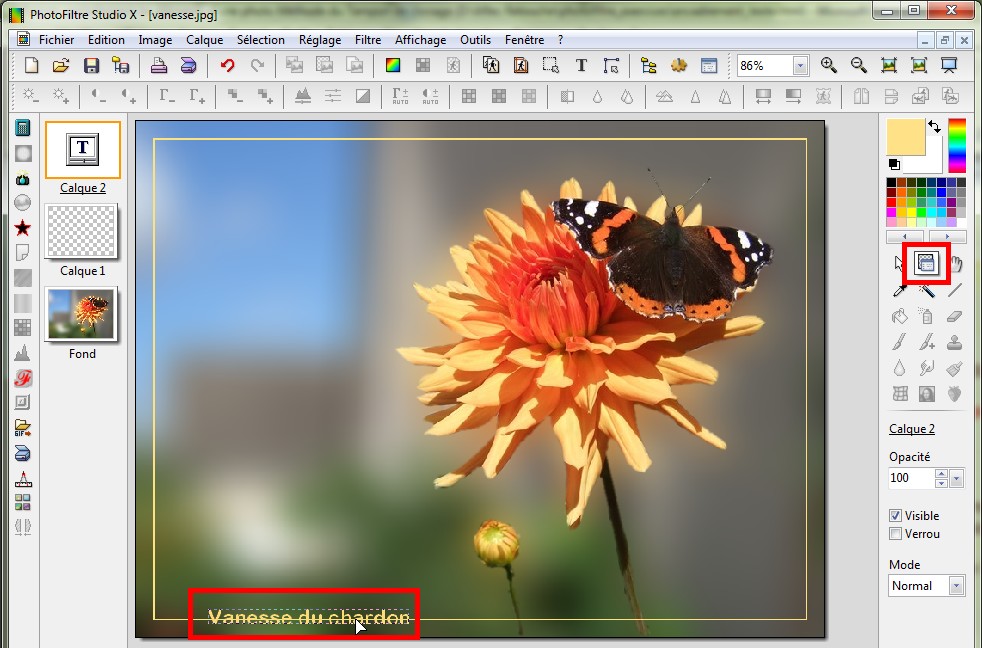Pick a color from rainbow spectrum bar
The image size is (982, 648).
pos(956,145)
